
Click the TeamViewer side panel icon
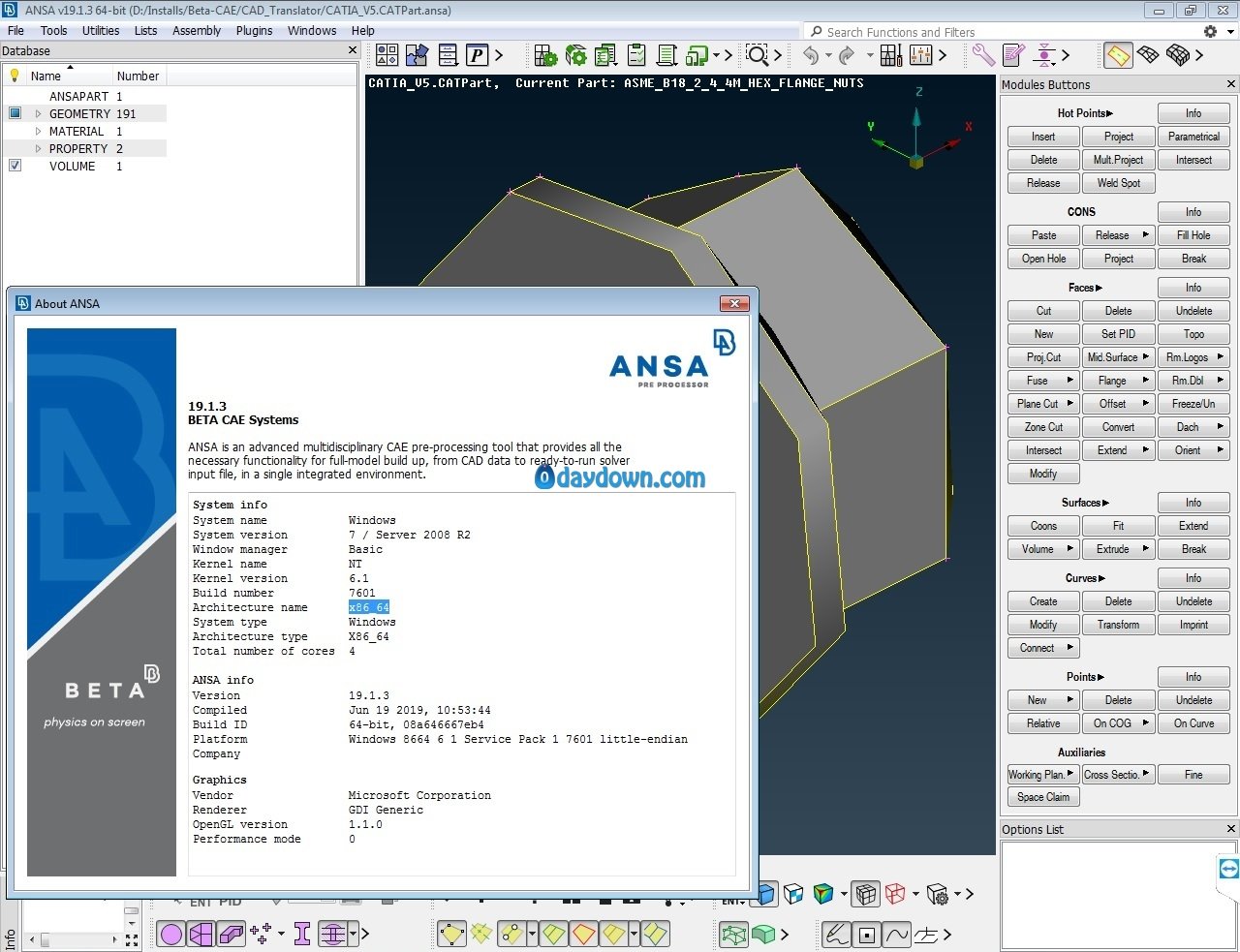point(1228,869)
